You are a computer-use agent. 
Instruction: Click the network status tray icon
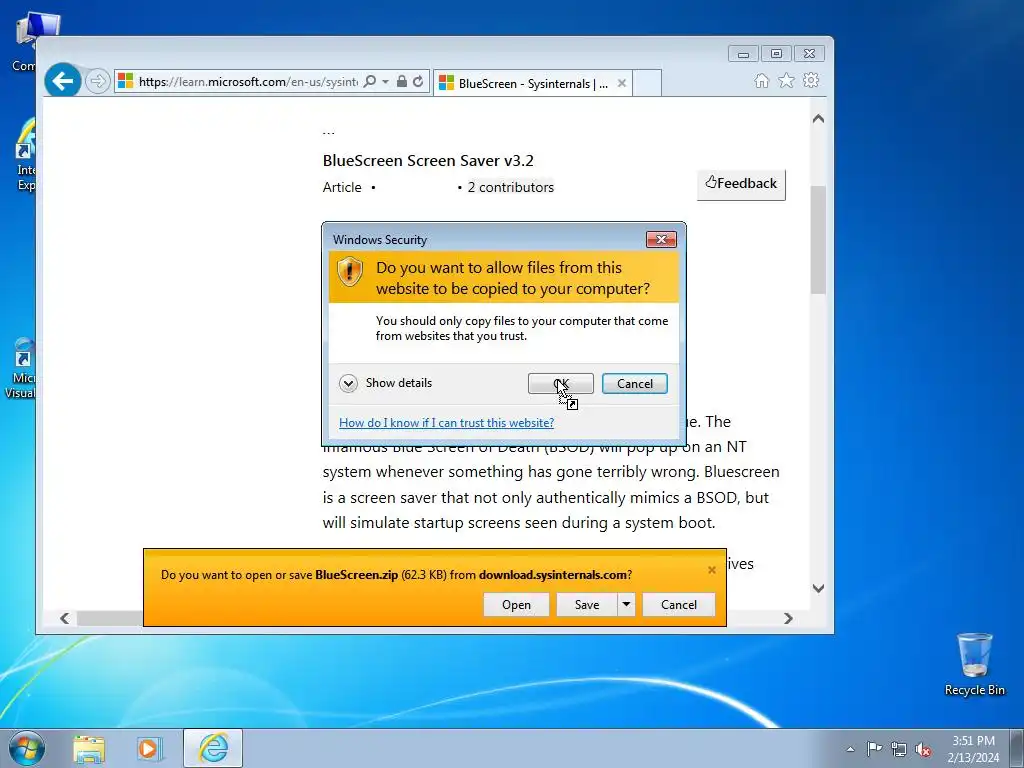899,749
